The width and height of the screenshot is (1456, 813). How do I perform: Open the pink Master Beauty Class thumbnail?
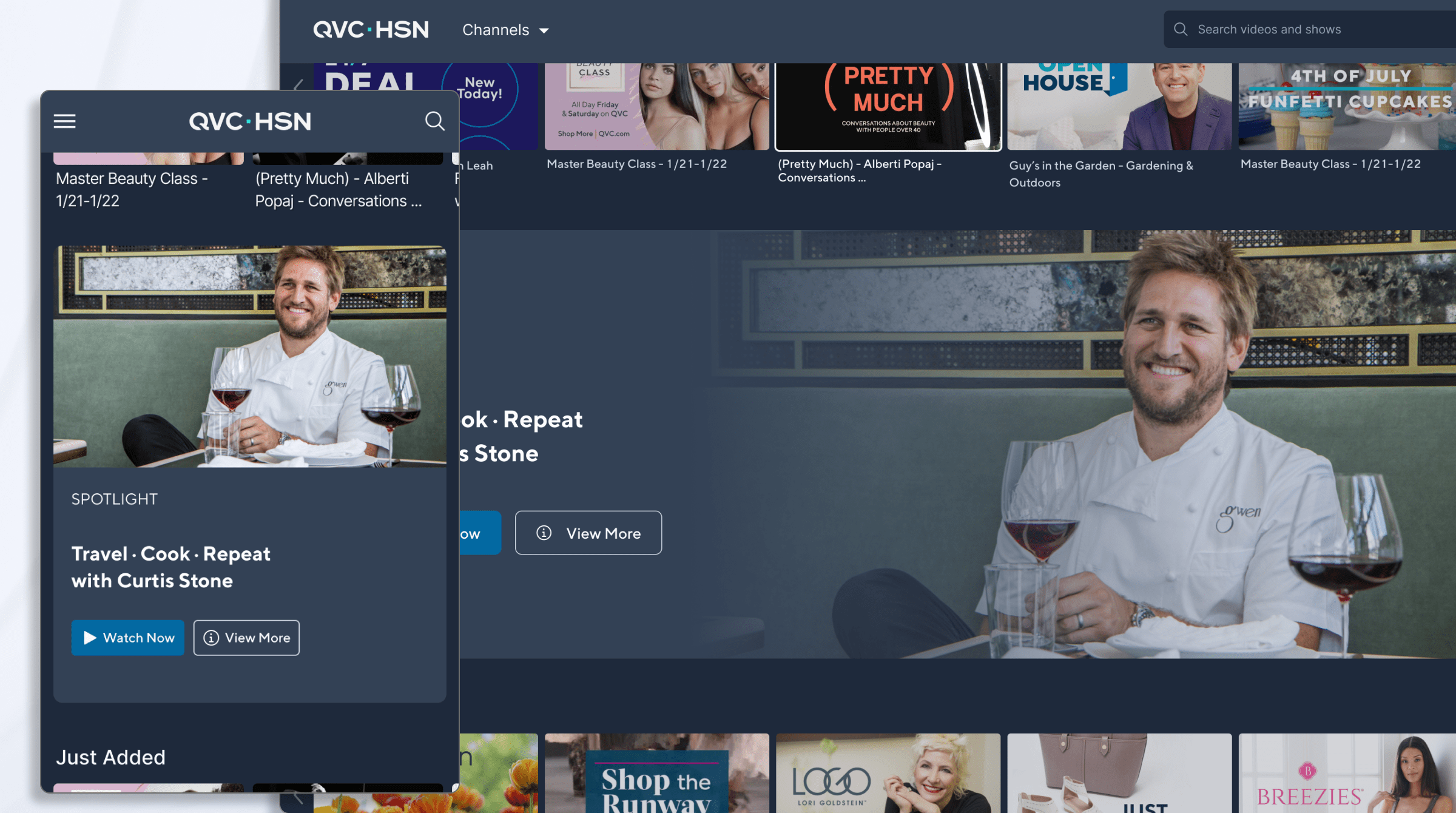coord(657,106)
